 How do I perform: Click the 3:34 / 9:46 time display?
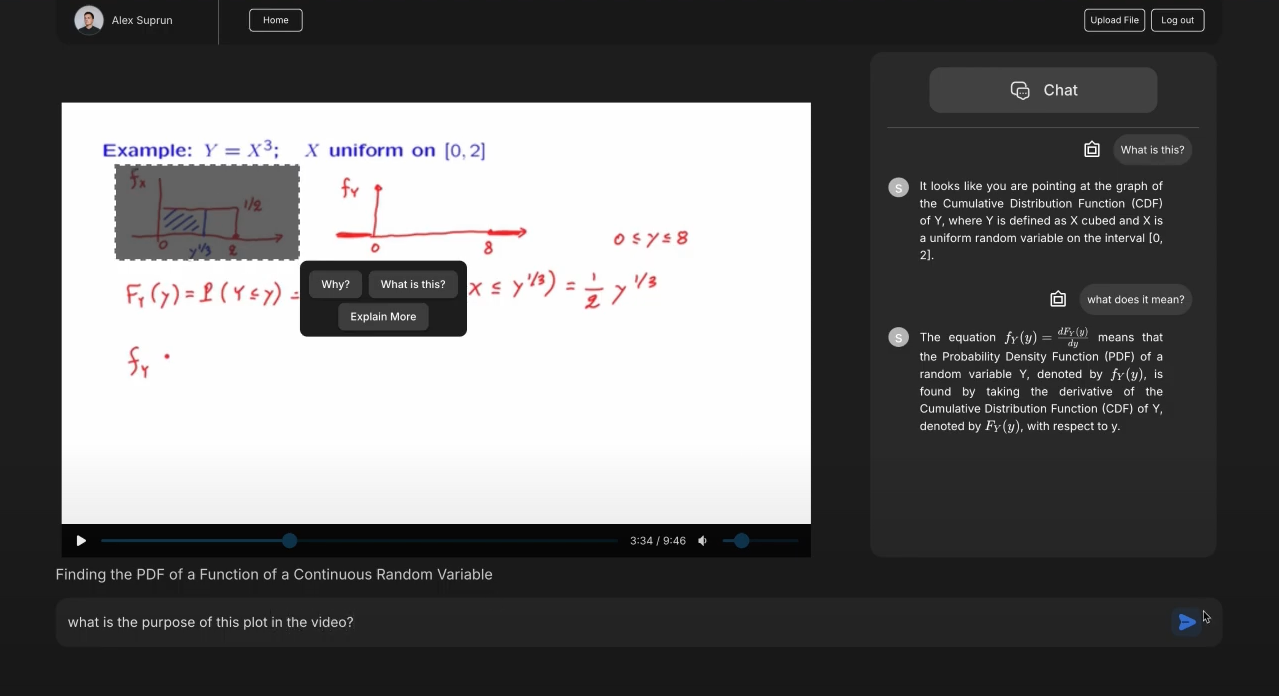pos(658,541)
